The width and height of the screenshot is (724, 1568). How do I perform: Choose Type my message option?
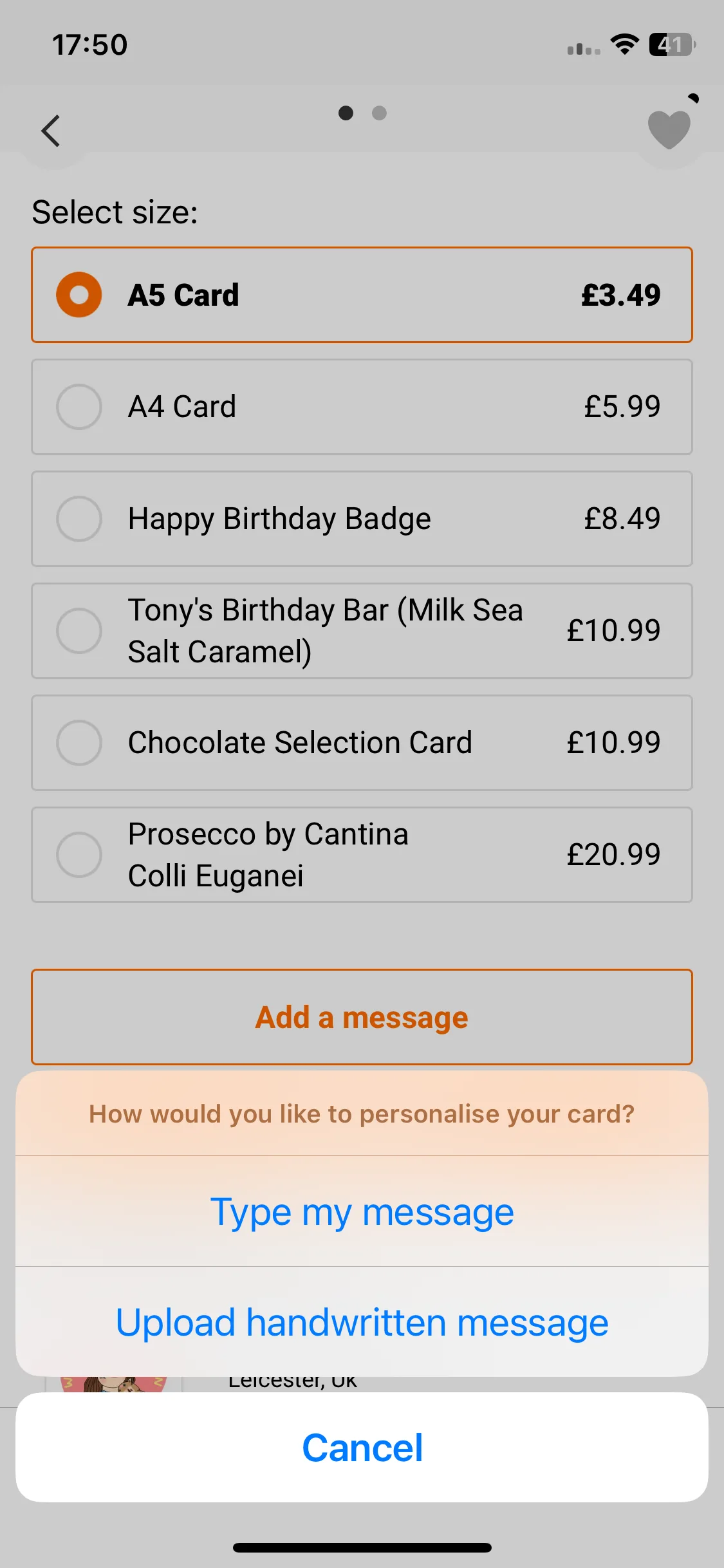362,1212
